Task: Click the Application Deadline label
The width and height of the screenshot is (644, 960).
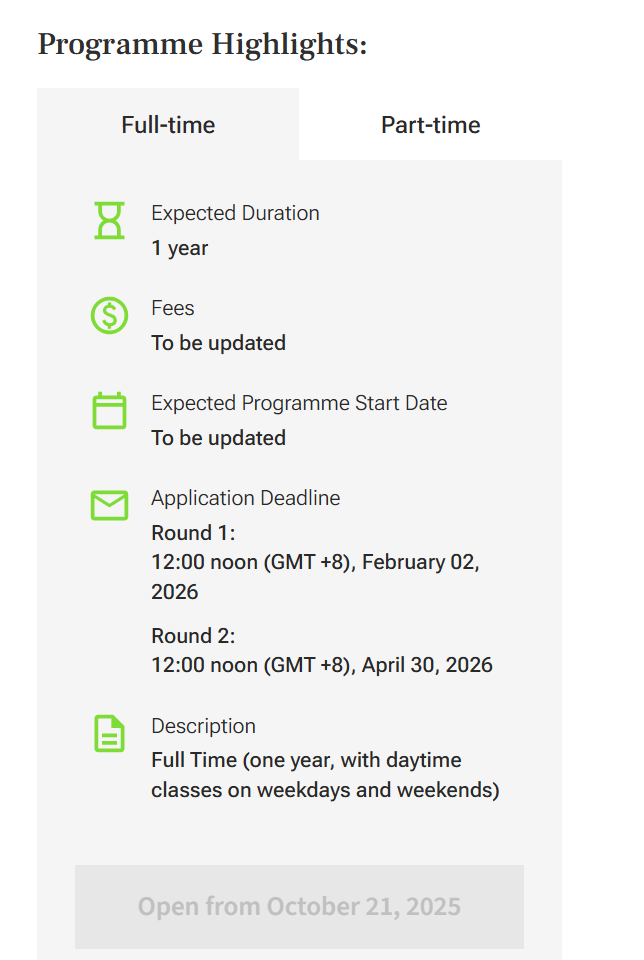Action: pos(245,498)
